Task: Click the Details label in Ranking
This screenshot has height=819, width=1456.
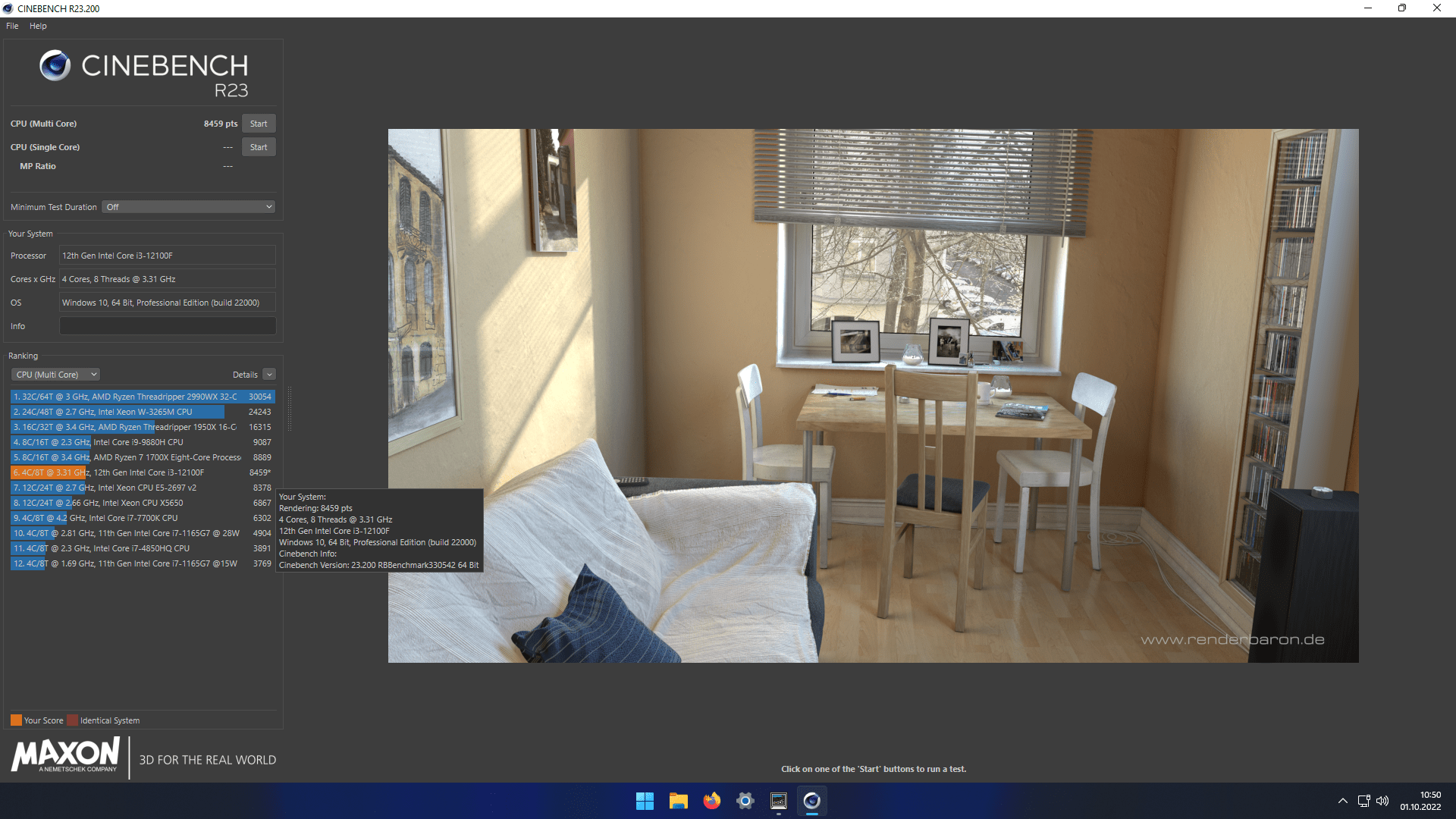Action: [x=245, y=375]
